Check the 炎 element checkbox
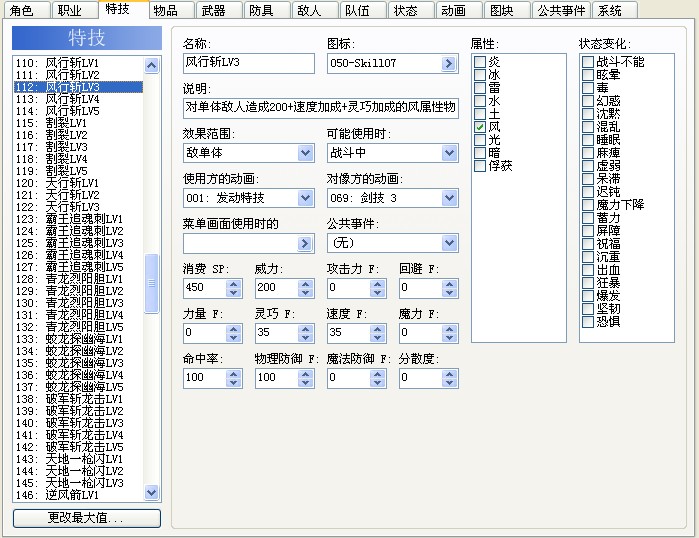This screenshot has width=699, height=538. coord(480,62)
